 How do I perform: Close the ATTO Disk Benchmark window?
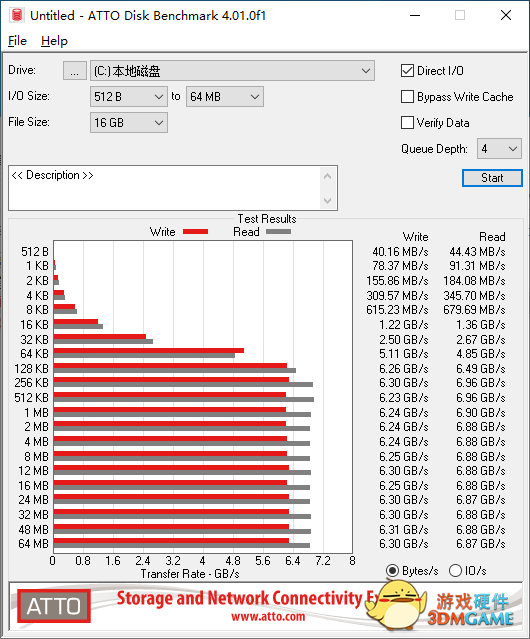pos(506,15)
